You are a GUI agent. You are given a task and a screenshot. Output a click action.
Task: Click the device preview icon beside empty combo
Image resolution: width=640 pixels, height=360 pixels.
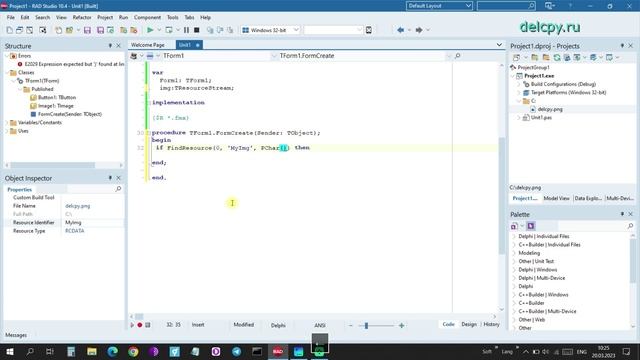pyautogui.click(x=369, y=30)
